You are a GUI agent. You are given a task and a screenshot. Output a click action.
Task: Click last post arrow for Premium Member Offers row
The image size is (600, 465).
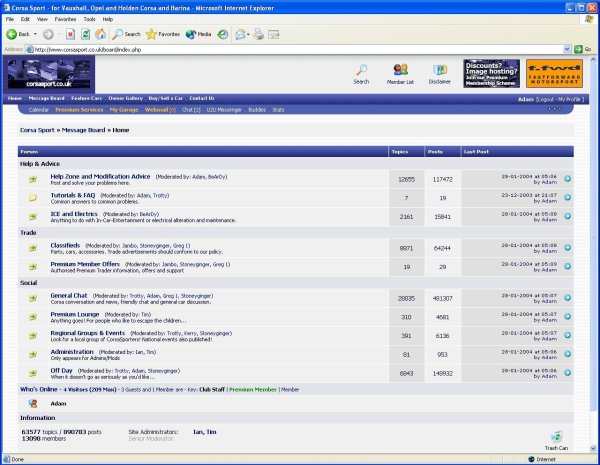click(567, 266)
